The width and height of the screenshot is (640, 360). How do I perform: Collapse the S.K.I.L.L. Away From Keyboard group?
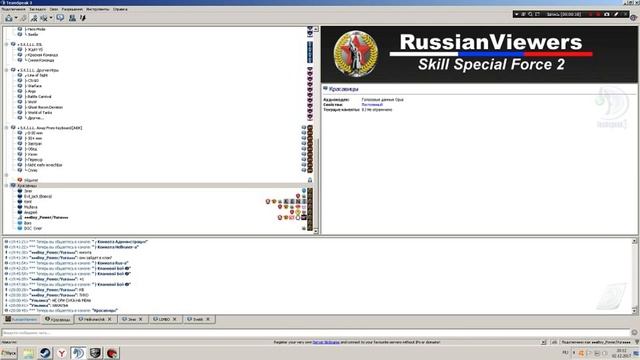point(6,128)
